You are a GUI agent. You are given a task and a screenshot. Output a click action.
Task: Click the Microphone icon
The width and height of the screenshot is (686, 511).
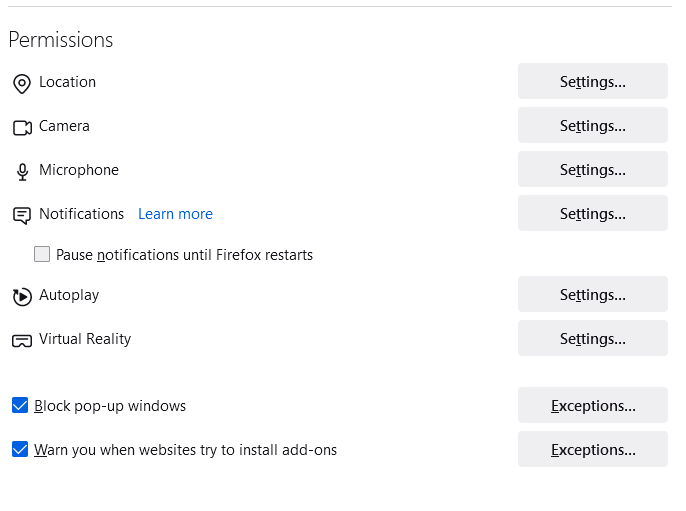coord(22,172)
